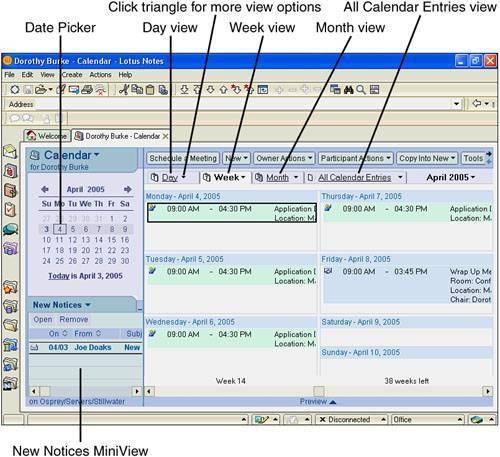Click the Properties circle icon in toolbar
Viewport: 500px width, 457px height.
15,89
